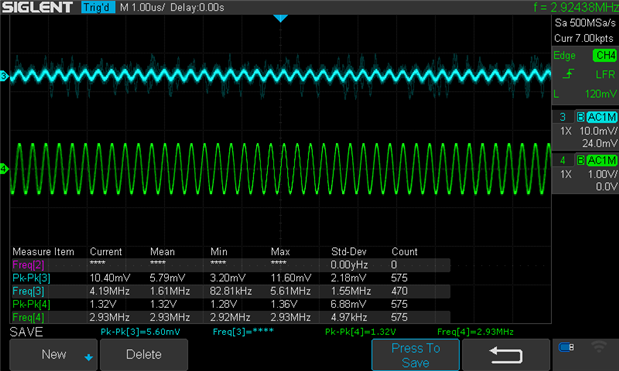Select the Freq[3] measurement row
Screen dimensions: 619x371
[231, 291]
